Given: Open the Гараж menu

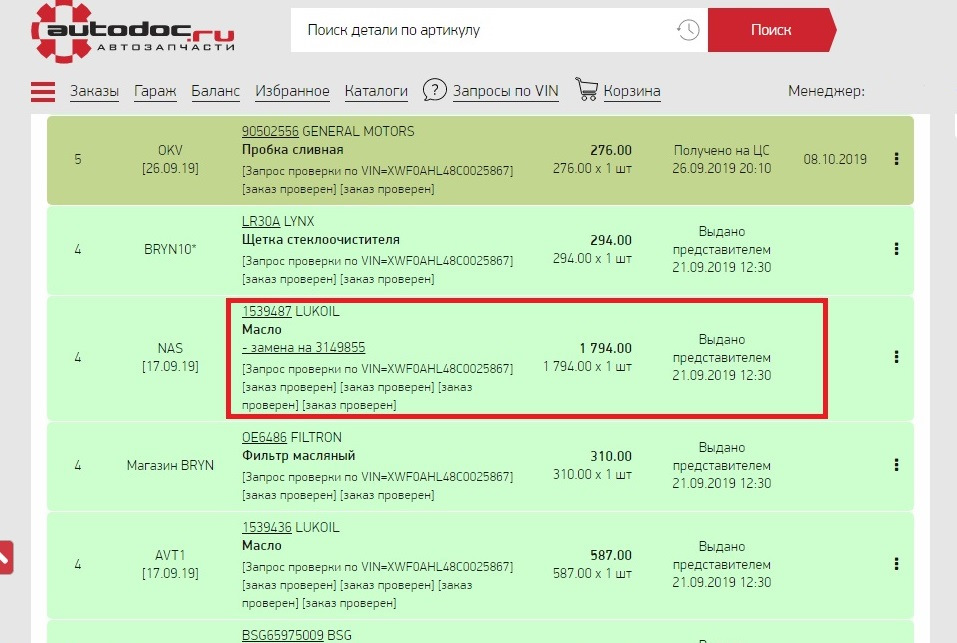Looking at the screenshot, I should [155, 91].
